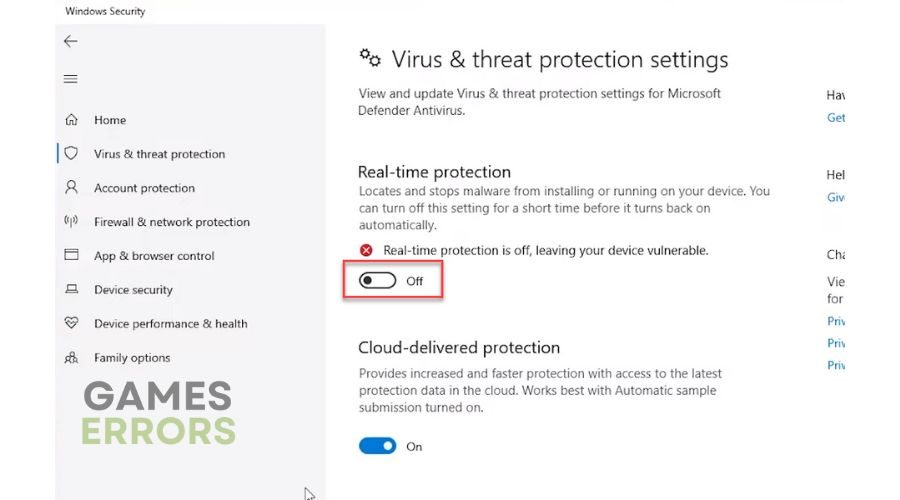
Task: Click the Virus & threat protection shield icon
Action: 71,154
